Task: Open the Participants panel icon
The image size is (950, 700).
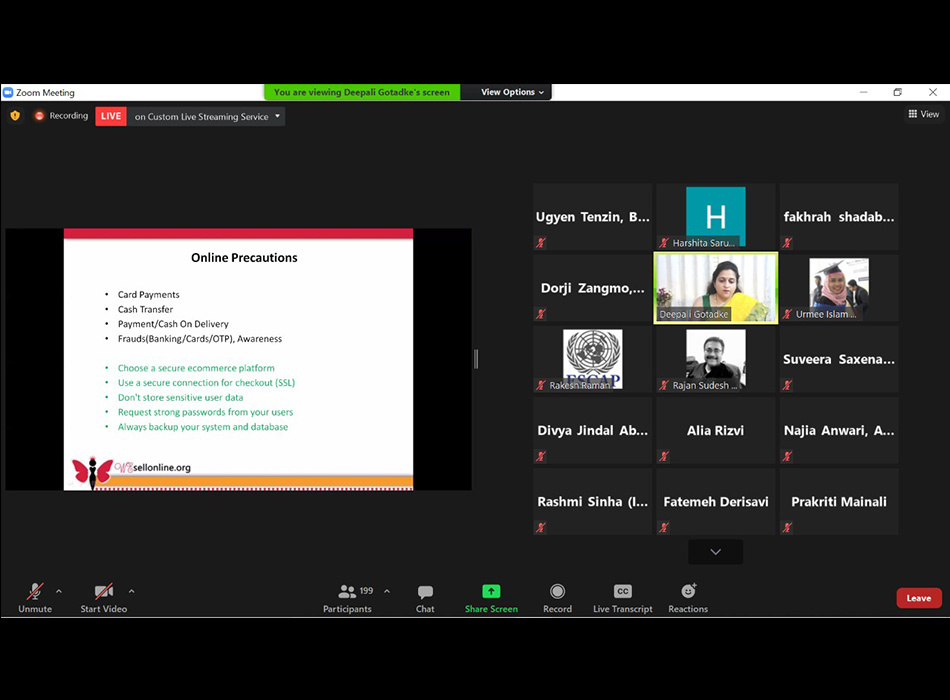Action: 347,591
